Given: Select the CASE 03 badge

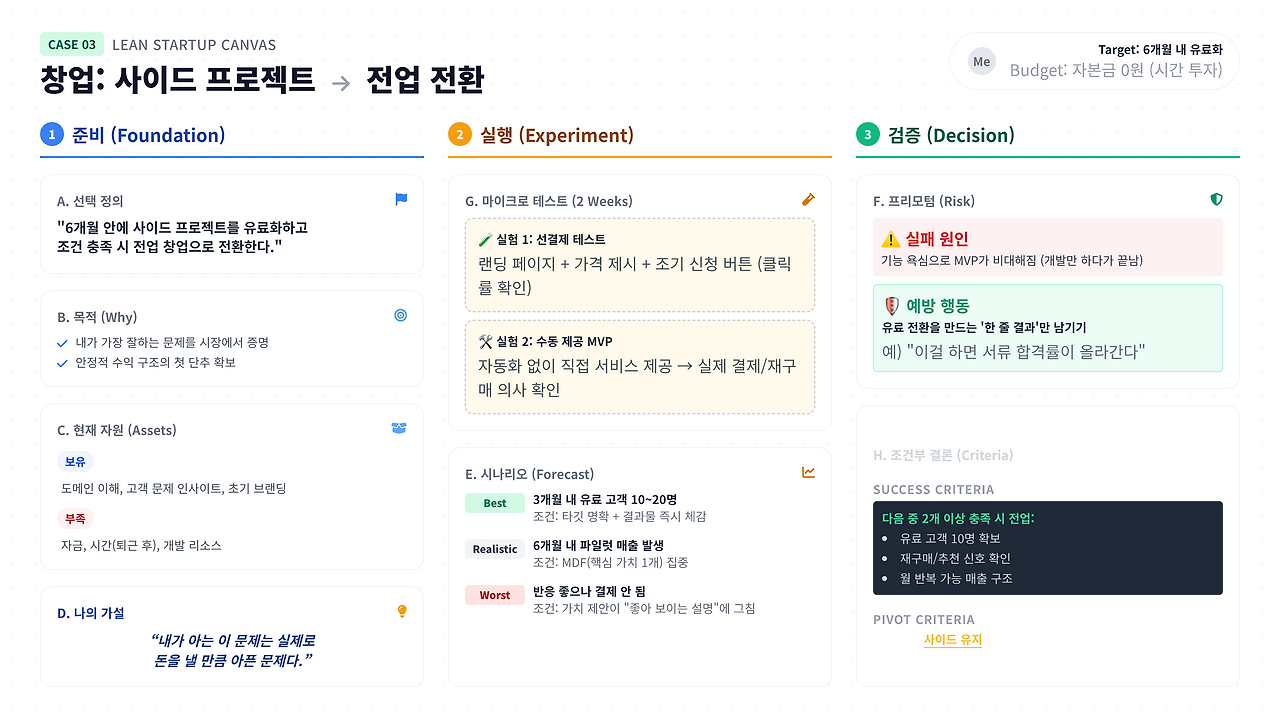Looking at the screenshot, I should click(72, 44).
